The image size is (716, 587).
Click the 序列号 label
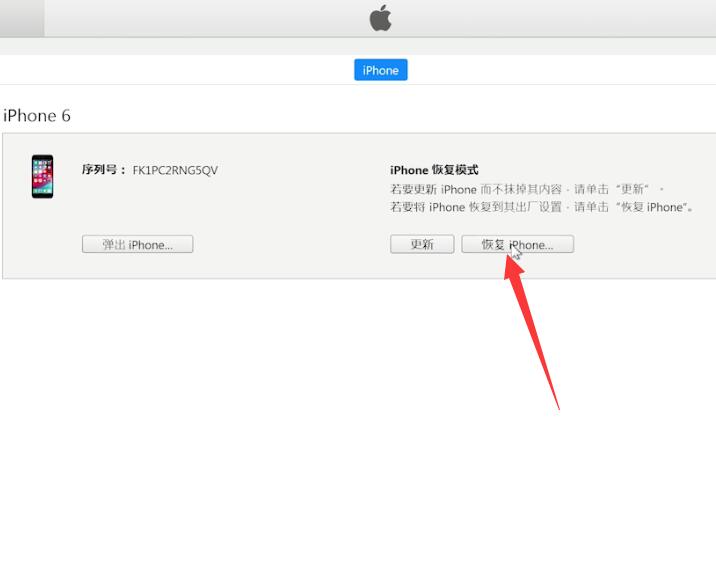pyautogui.click(x=104, y=169)
